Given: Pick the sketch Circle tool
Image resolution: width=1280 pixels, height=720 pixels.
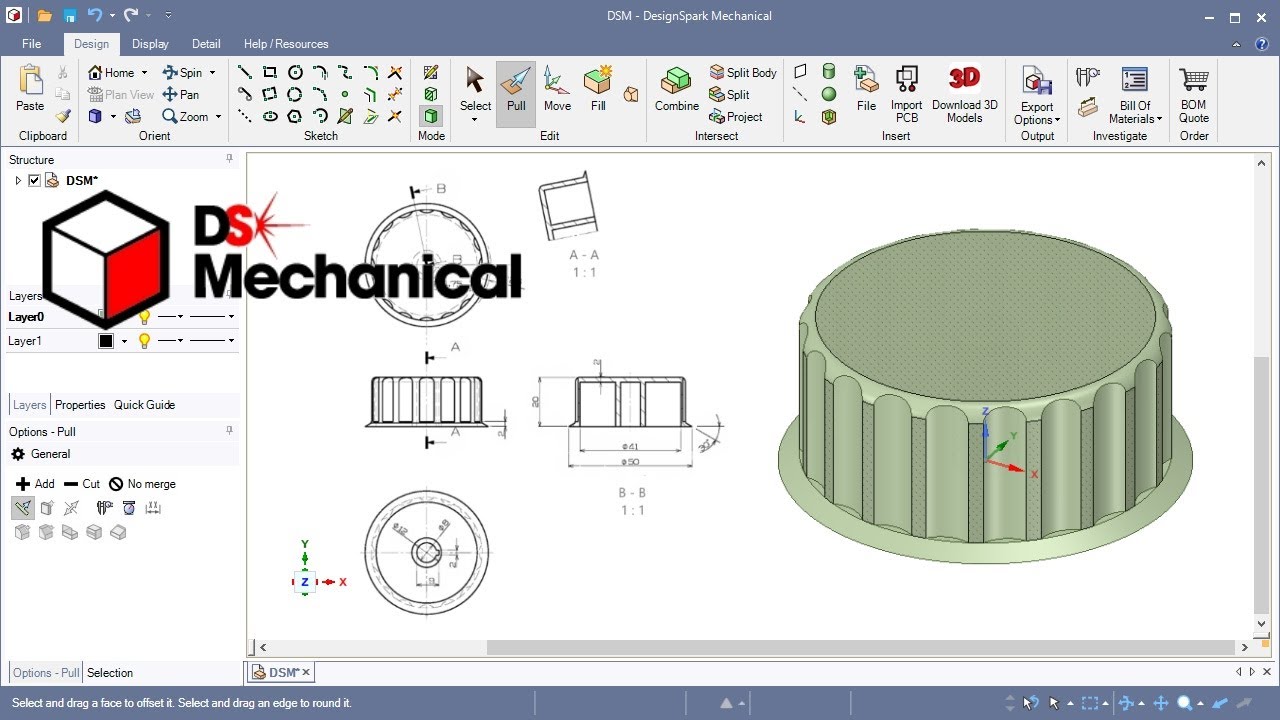Looking at the screenshot, I should point(295,72).
